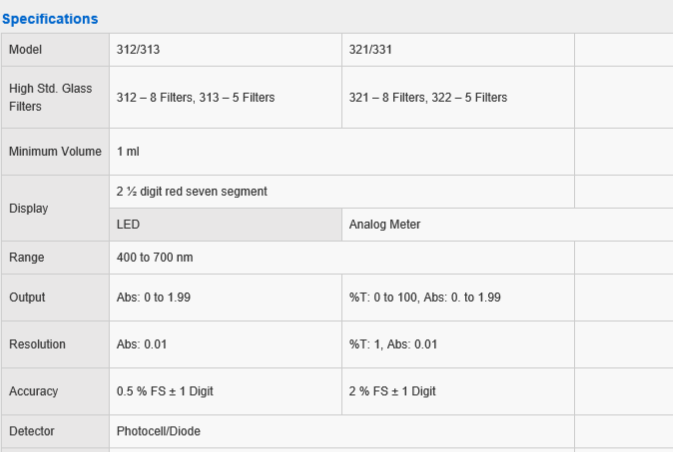Select the Output row label
This screenshot has width=673, height=452.
[55, 297]
